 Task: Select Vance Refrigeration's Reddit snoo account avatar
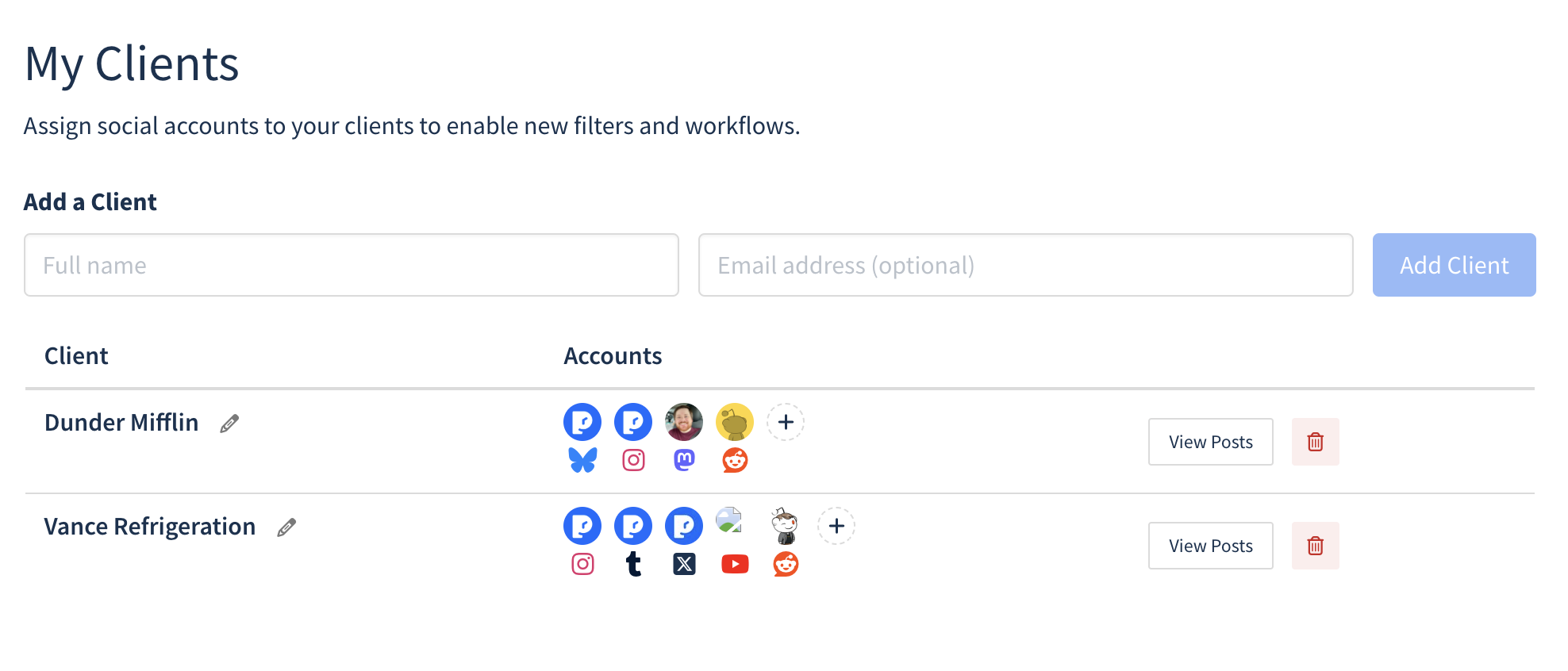(786, 526)
